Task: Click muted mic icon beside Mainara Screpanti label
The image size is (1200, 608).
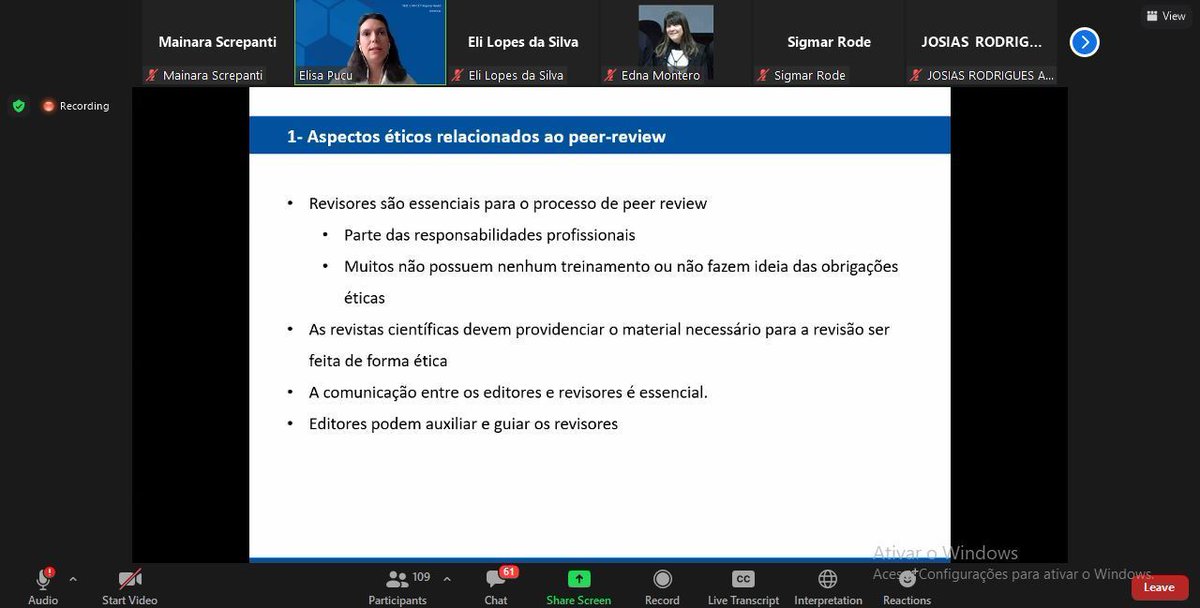Action: coord(152,75)
